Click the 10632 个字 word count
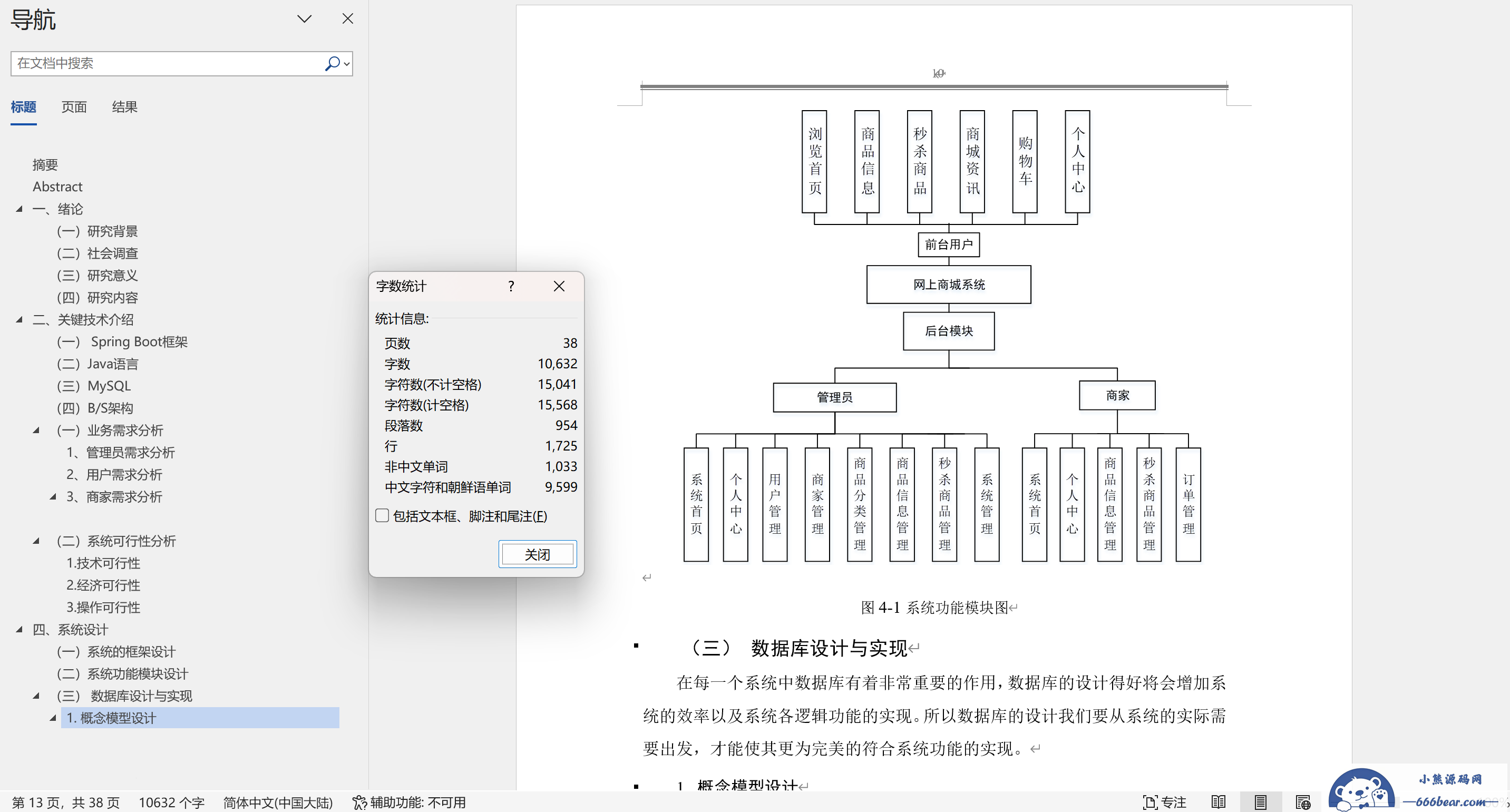Viewport: 1510px width, 812px height. click(171, 802)
